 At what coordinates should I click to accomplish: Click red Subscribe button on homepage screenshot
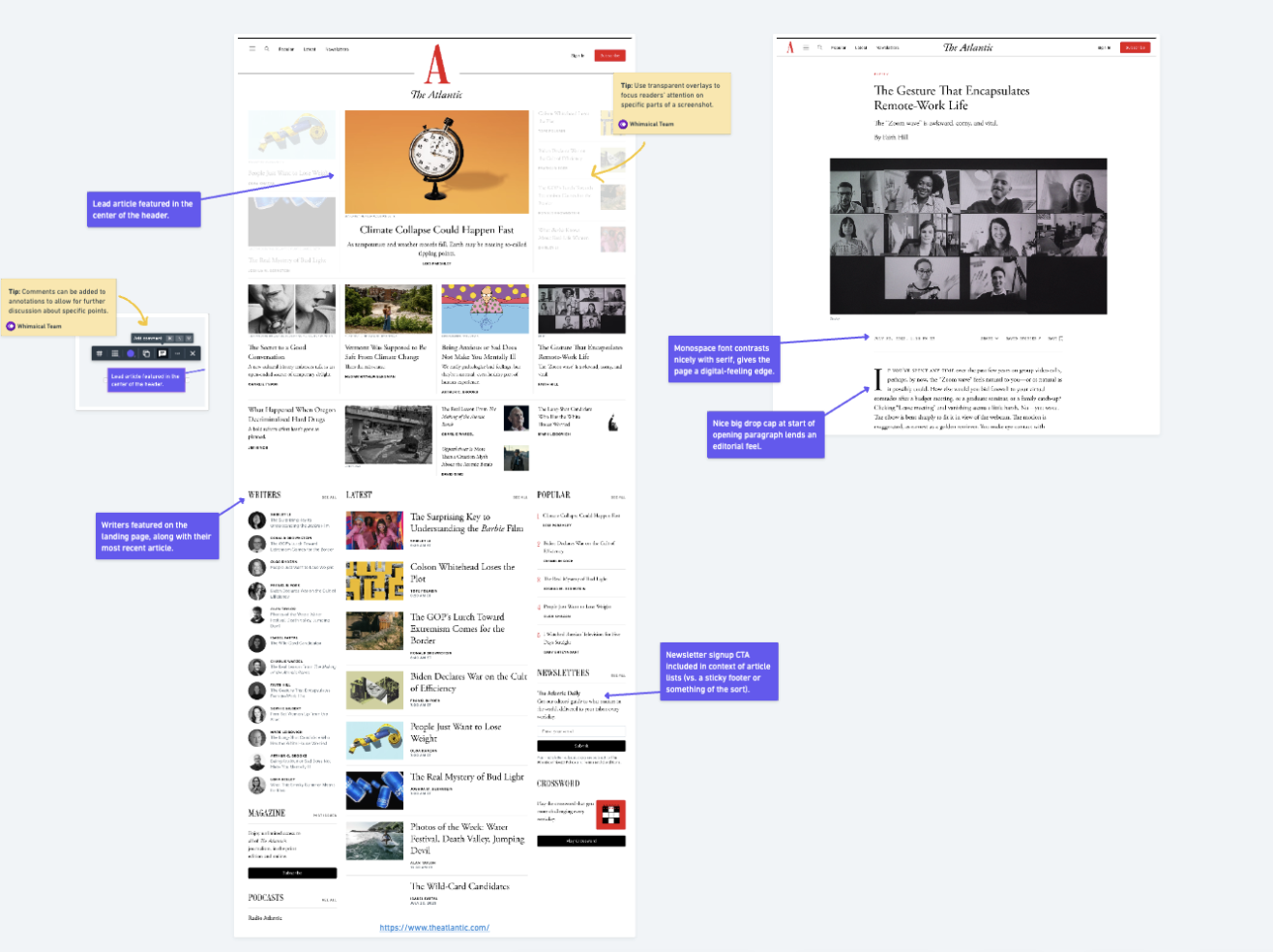[609, 55]
